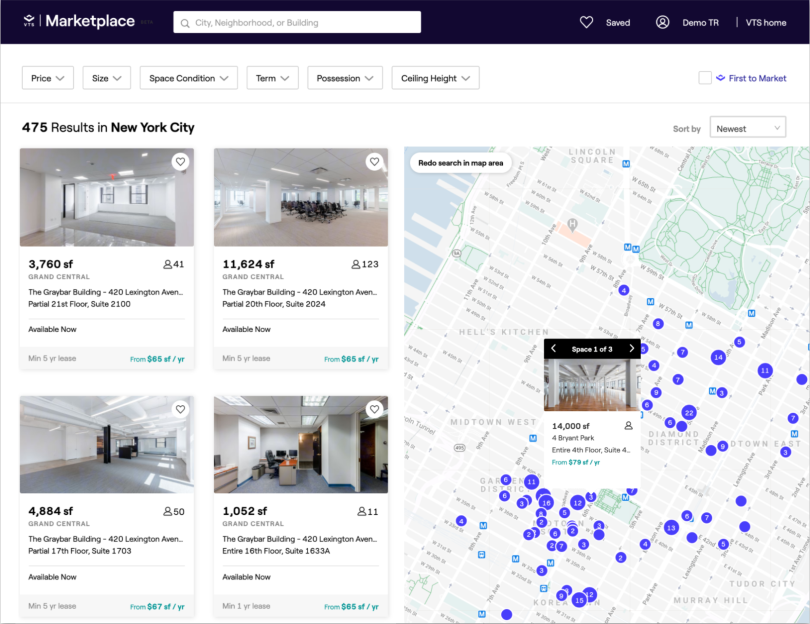The image size is (810, 624).
Task: Go to VTS home
Action: click(766, 23)
